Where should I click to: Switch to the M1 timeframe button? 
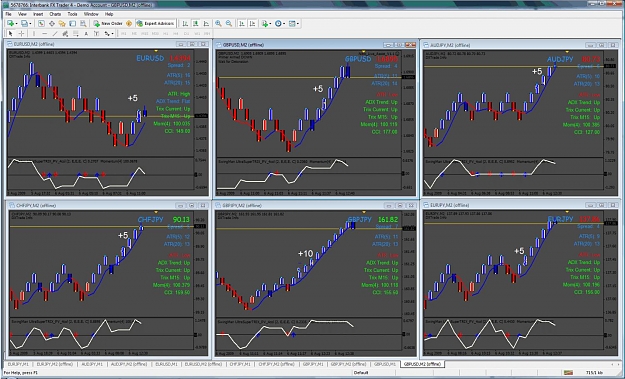pyautogui.click(x=124, y=34)
